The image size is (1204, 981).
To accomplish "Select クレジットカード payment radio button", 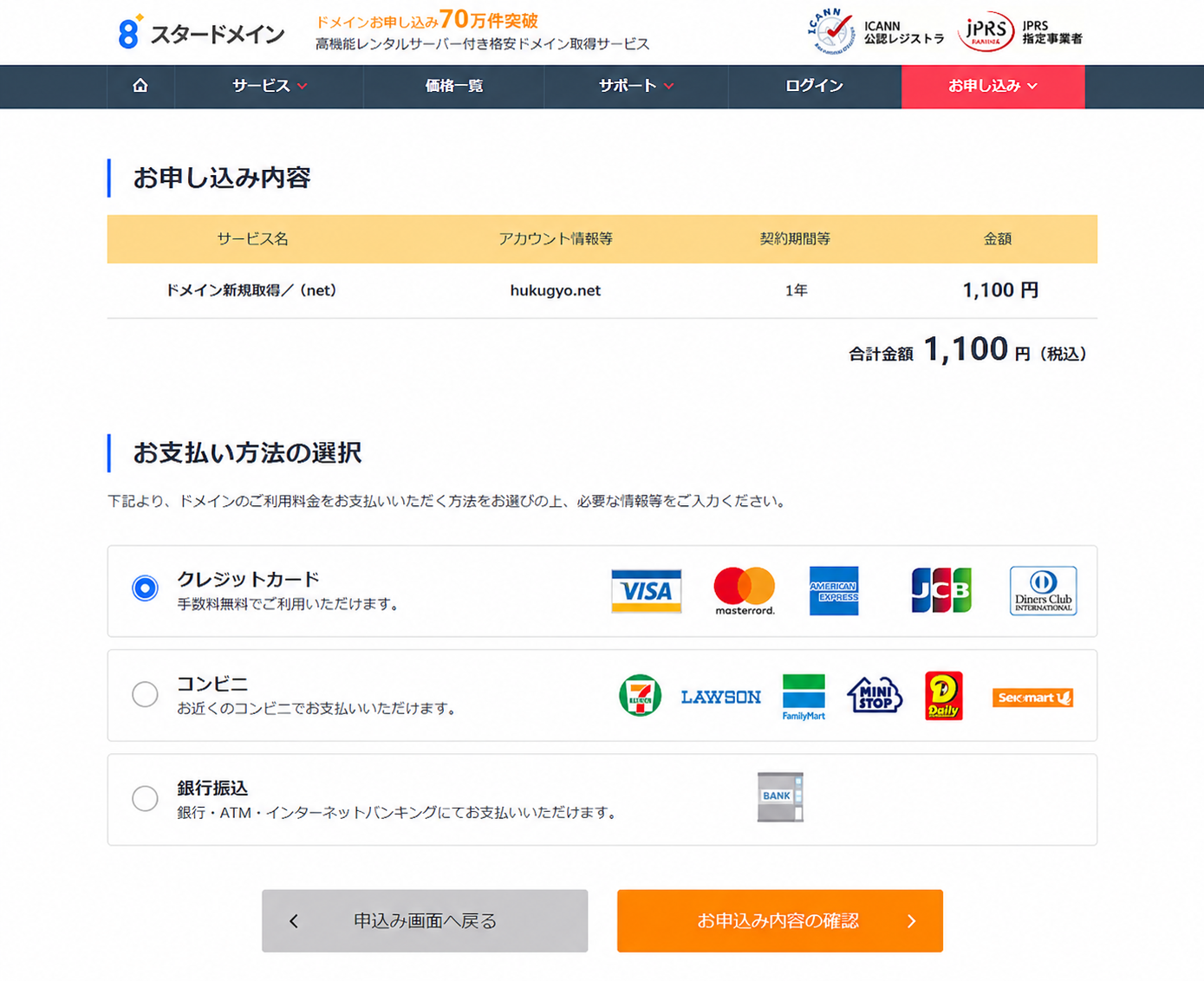I will (x=145, y=588).
